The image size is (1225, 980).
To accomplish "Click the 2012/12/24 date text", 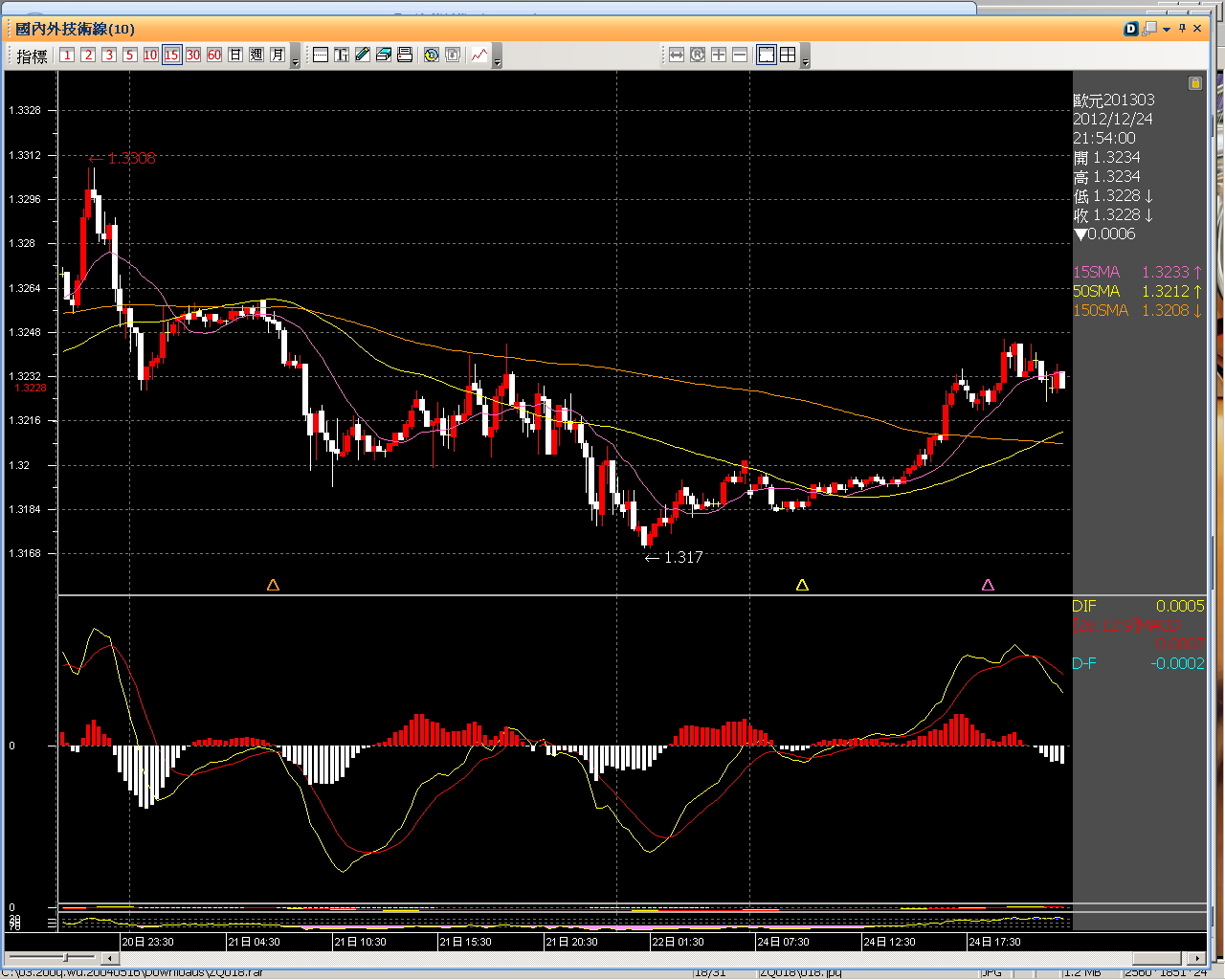I will [x=1113, y=119].
